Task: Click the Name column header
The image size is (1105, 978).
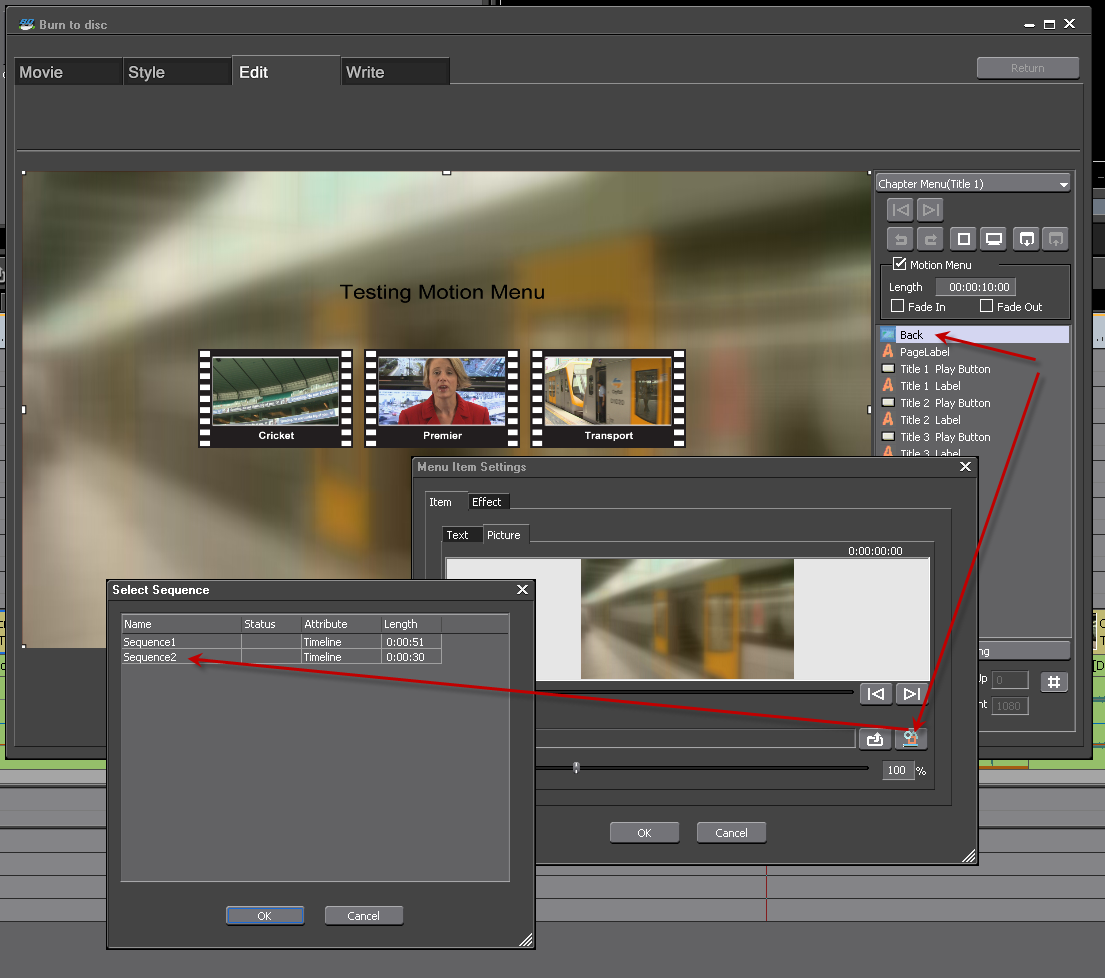Action: click(181, 624)
